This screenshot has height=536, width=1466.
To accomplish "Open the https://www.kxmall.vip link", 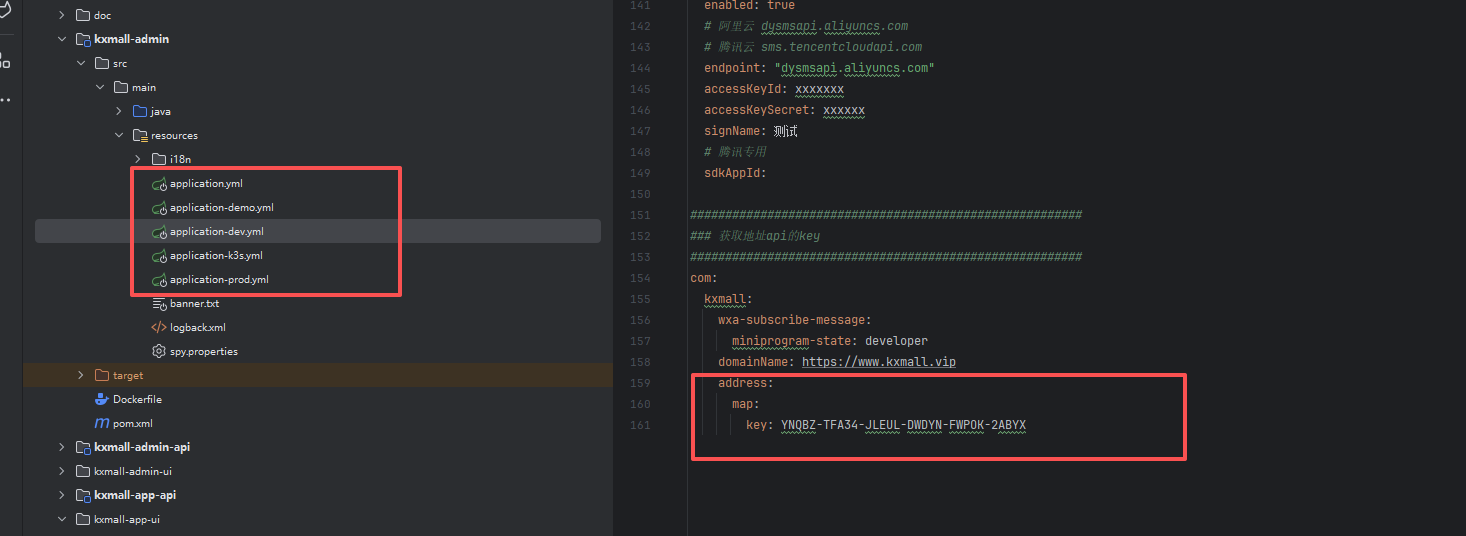I will click(x=878, y=362).
